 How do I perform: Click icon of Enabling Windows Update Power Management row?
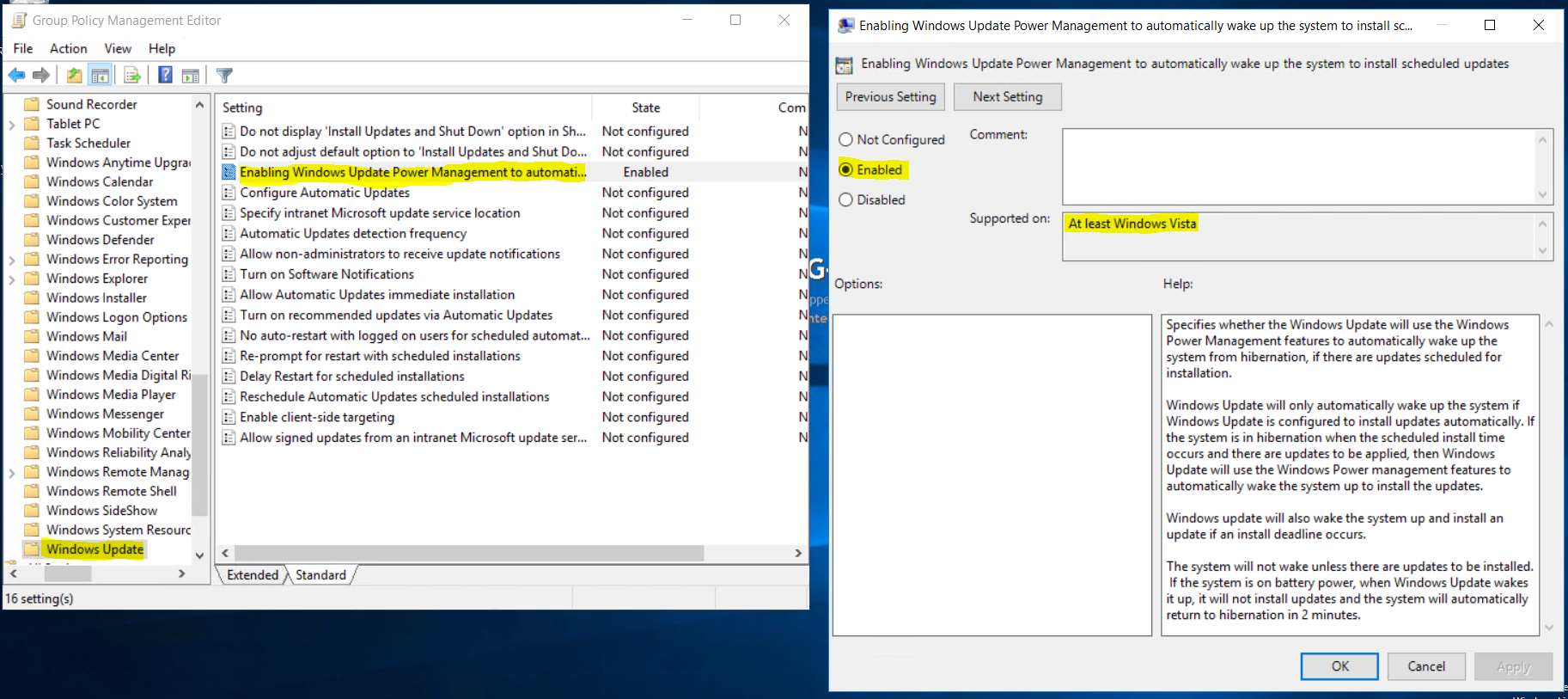click(x=229, y=172)
